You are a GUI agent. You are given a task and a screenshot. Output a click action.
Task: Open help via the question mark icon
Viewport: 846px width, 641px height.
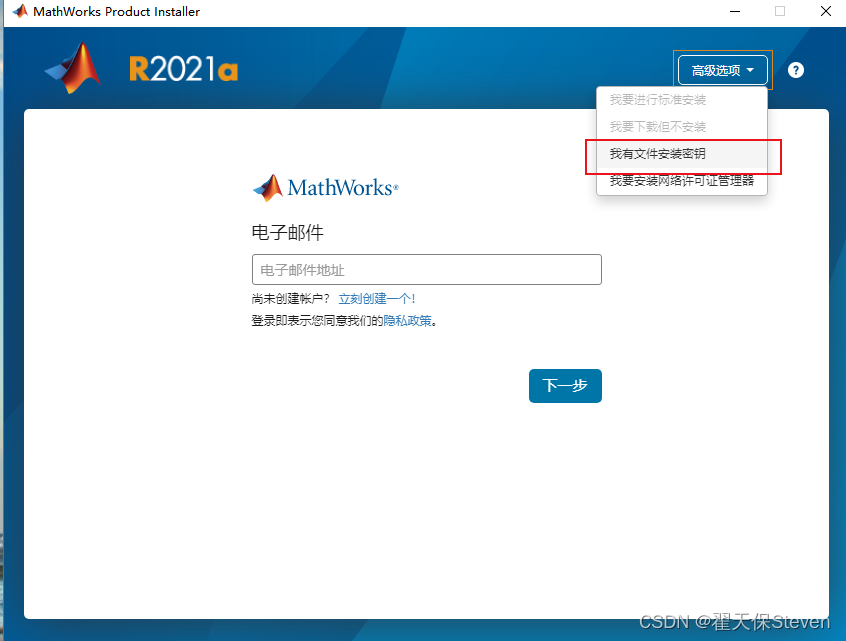[796, 70]
